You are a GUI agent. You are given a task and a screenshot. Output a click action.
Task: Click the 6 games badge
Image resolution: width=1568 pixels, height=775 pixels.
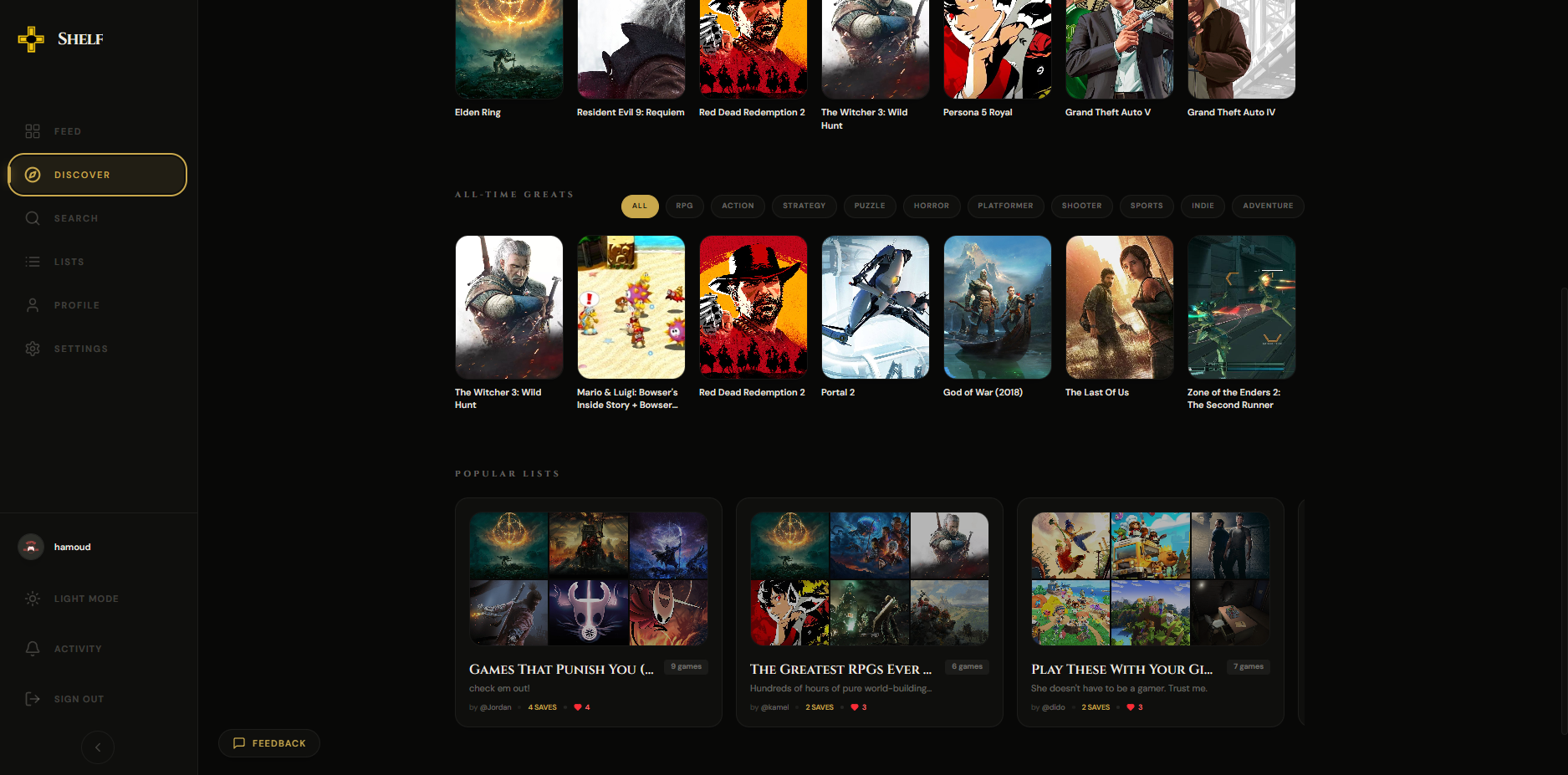(x=968, y=667)
